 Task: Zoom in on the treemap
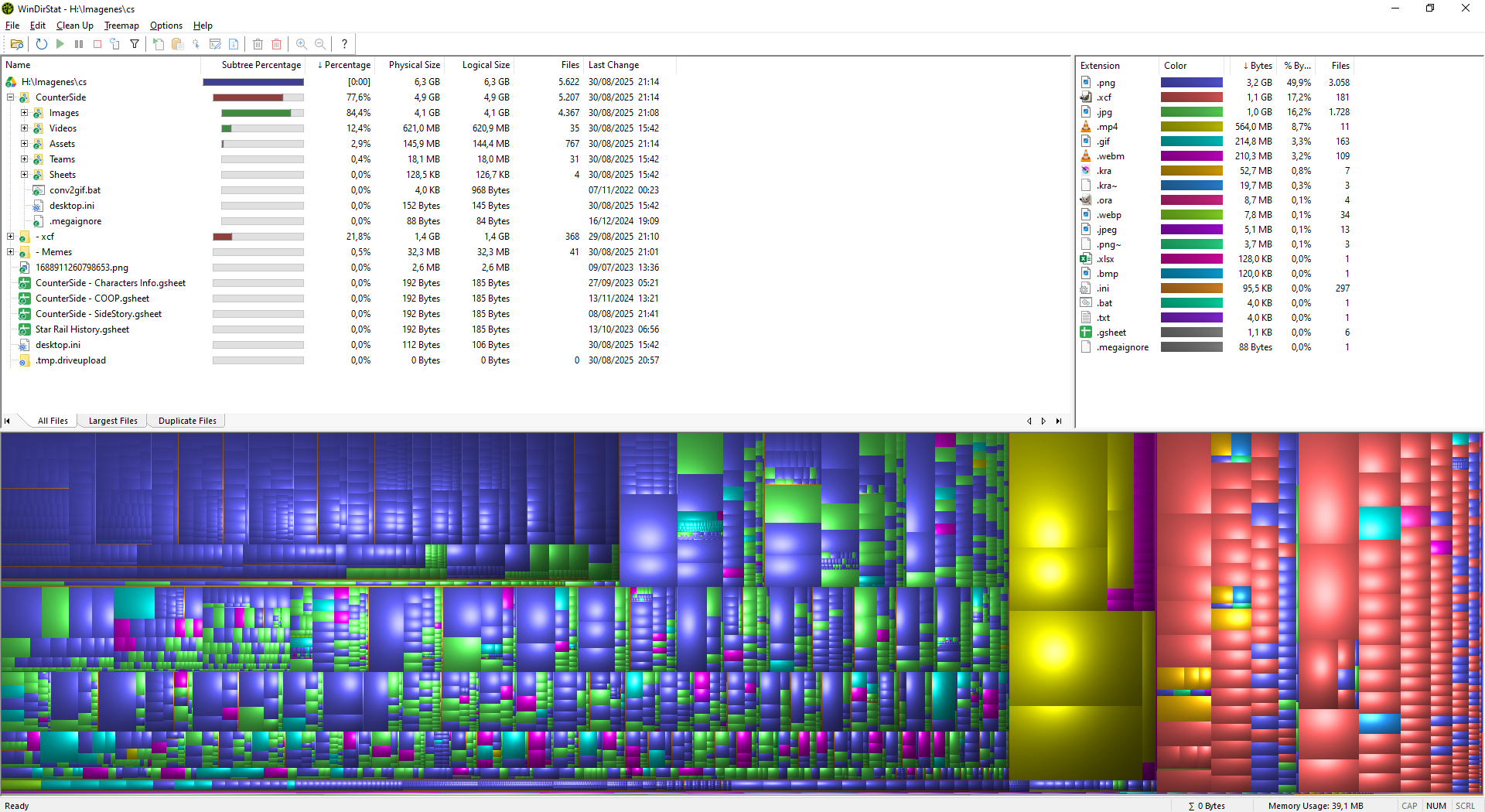point(302,44)
